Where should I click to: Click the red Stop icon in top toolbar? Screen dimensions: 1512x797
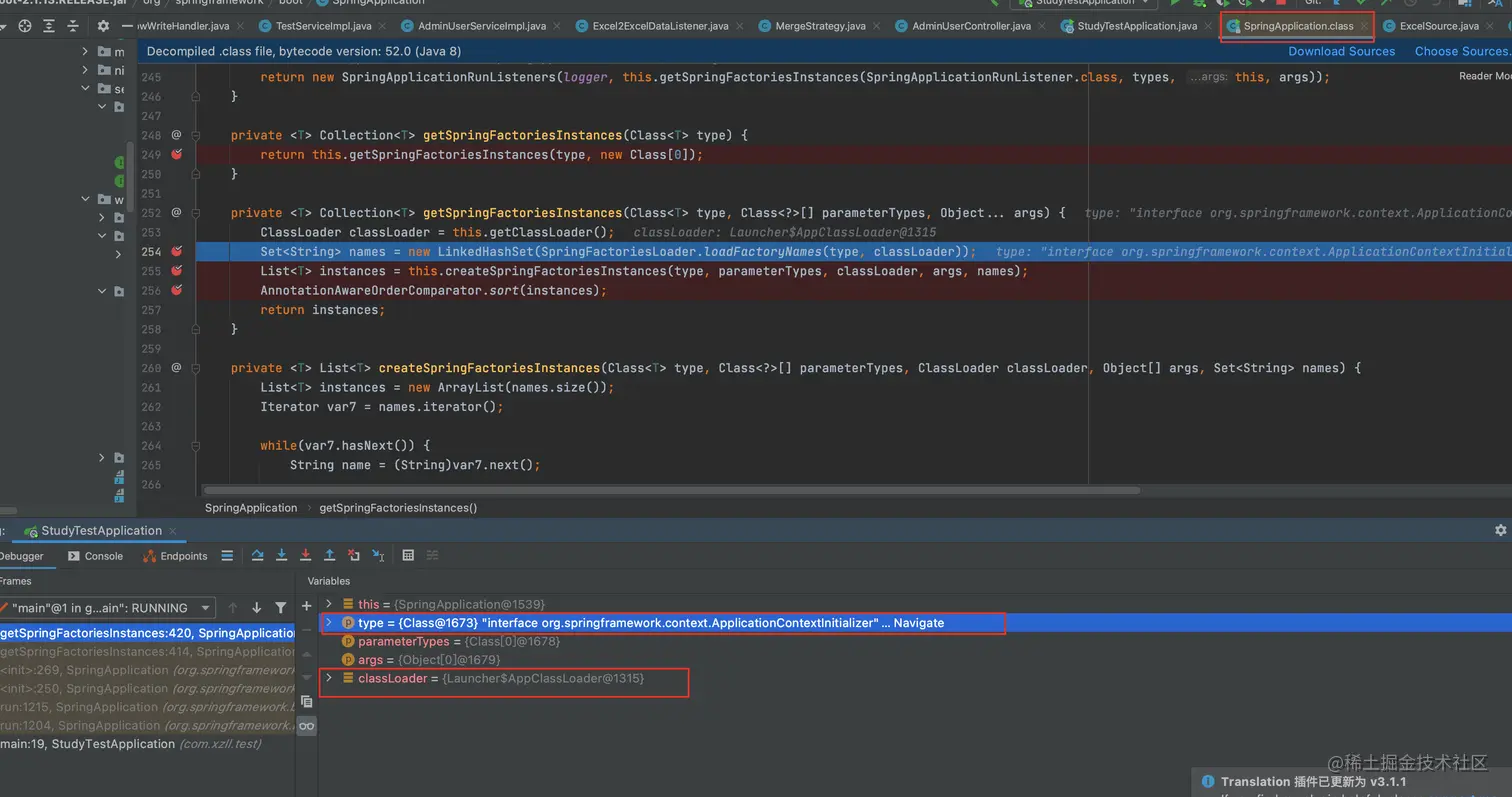point(1281,3)
